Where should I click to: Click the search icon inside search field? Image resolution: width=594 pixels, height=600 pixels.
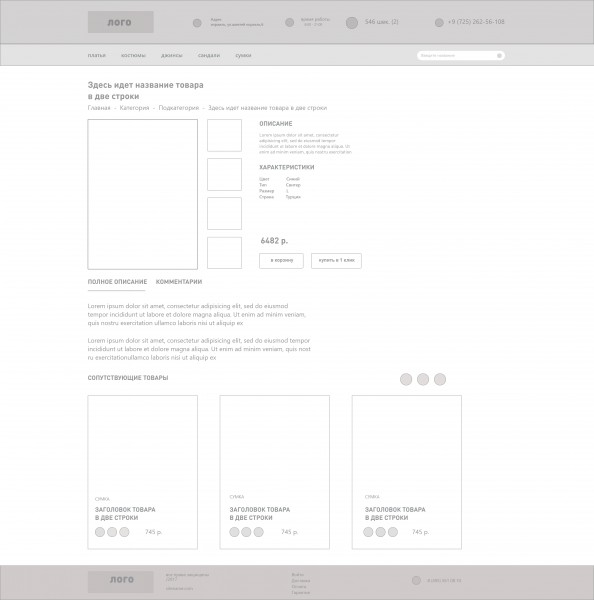click(x=499, y=55)
